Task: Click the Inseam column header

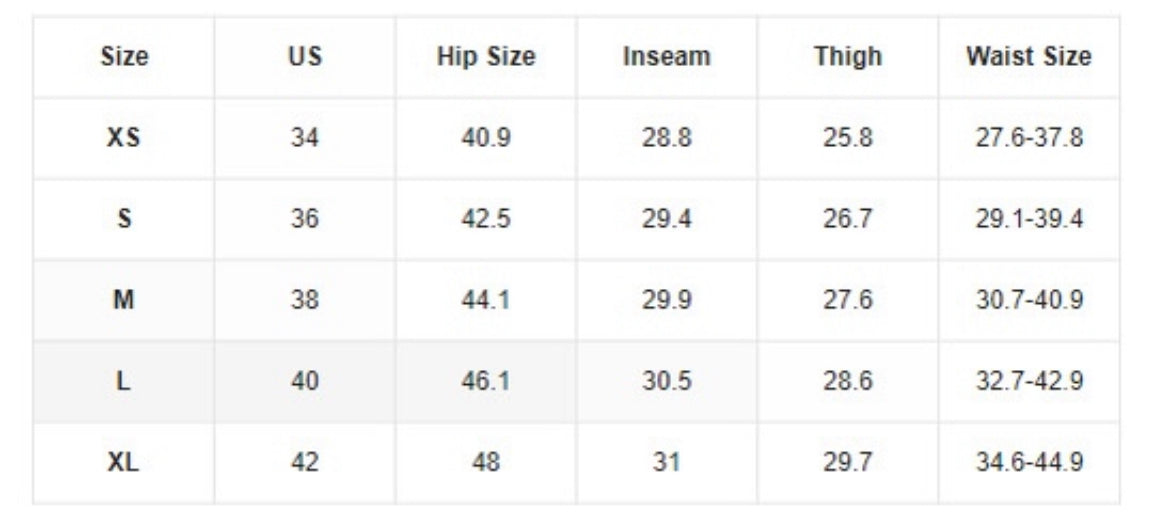Action: [667, 57]
